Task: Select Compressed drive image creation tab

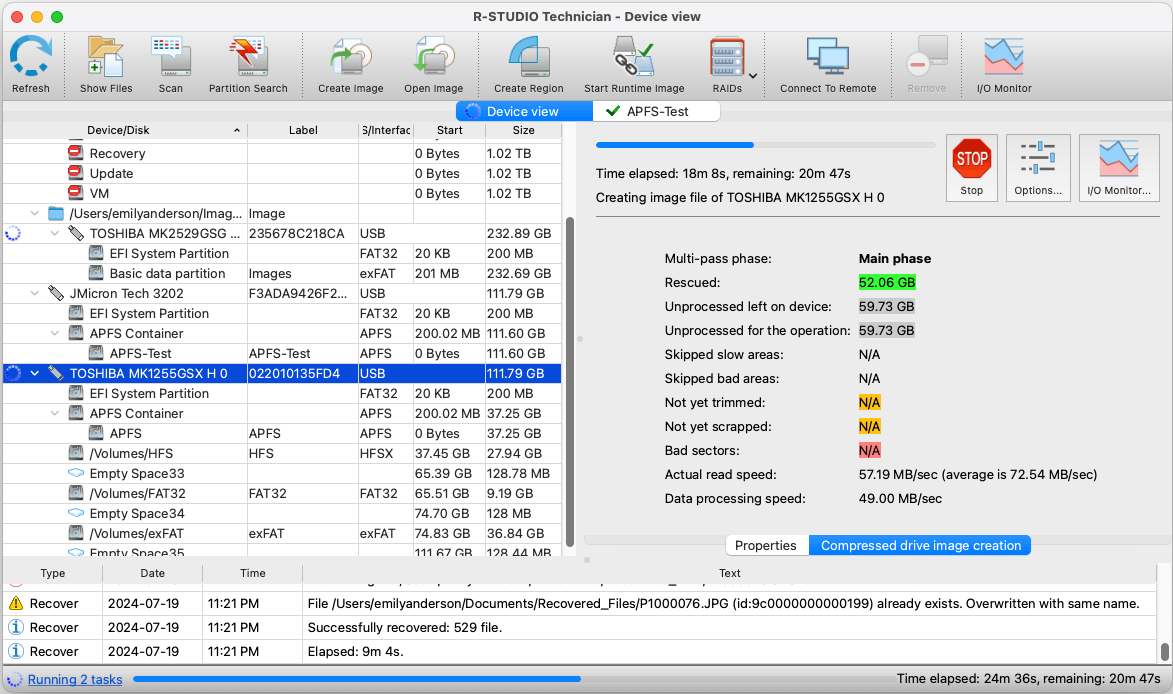Action: [920, 545]
